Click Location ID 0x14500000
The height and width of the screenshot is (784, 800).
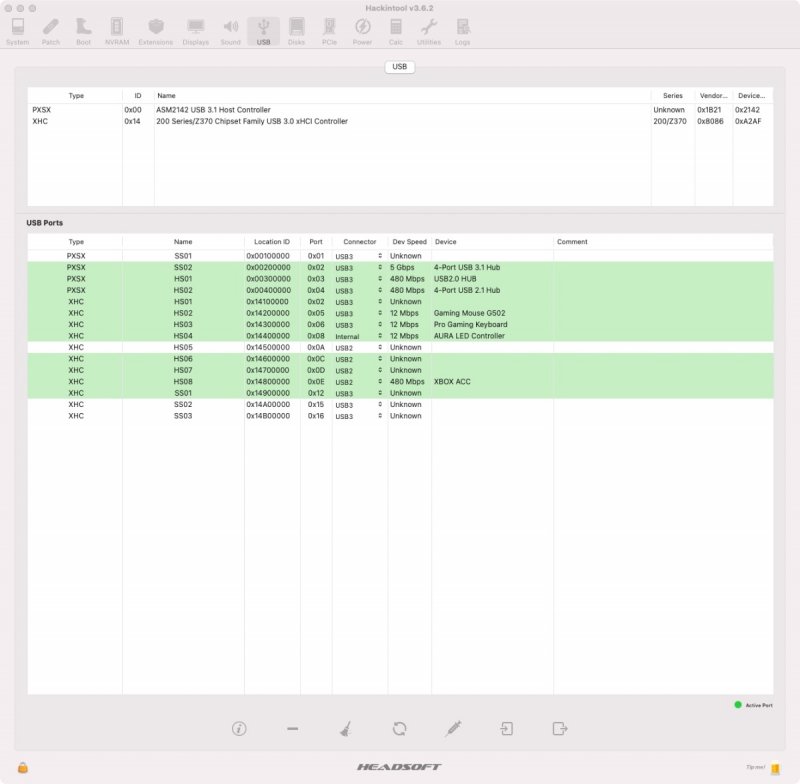(x=268, y=347)
